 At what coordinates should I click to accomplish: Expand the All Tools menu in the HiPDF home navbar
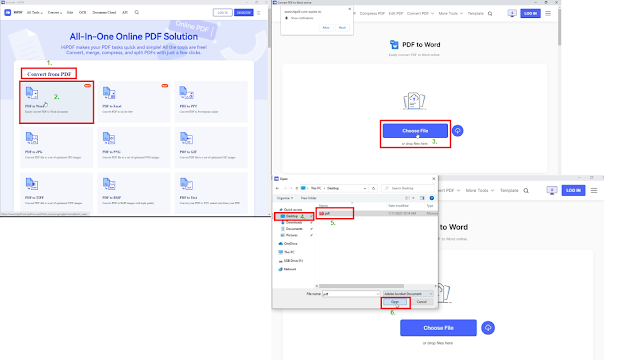(35, 13)
